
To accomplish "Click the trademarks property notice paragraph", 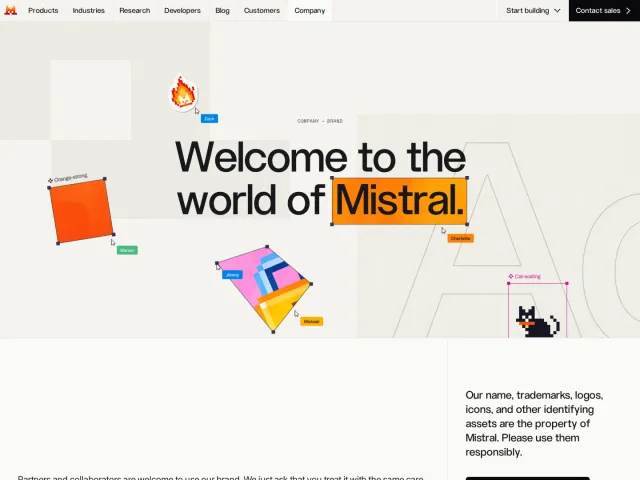I will click(534, 424).
